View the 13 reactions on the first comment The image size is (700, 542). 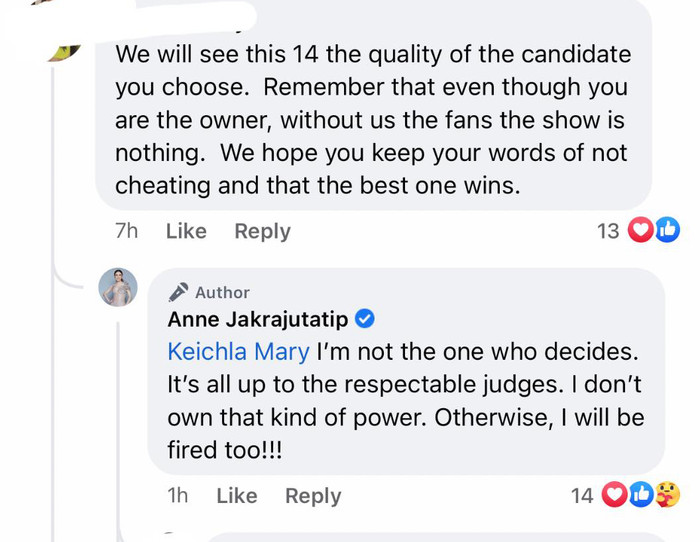[608, 231]
